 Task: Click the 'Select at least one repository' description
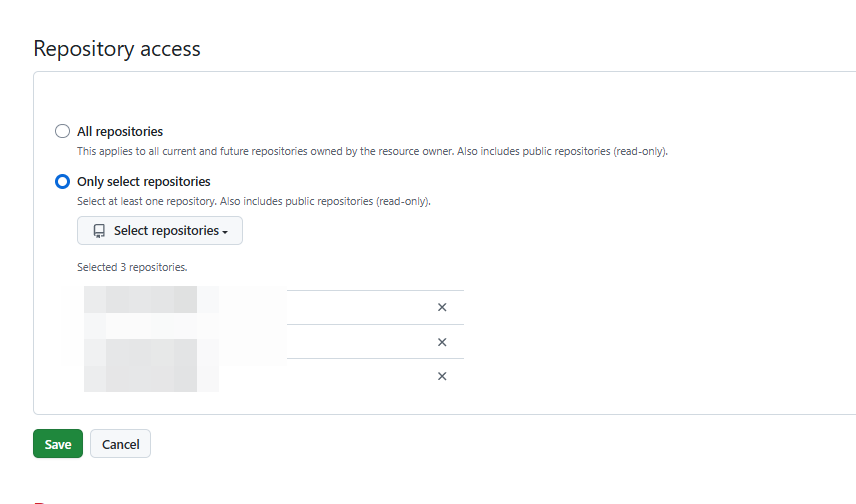pyautogui.click(x=253, y=201)
